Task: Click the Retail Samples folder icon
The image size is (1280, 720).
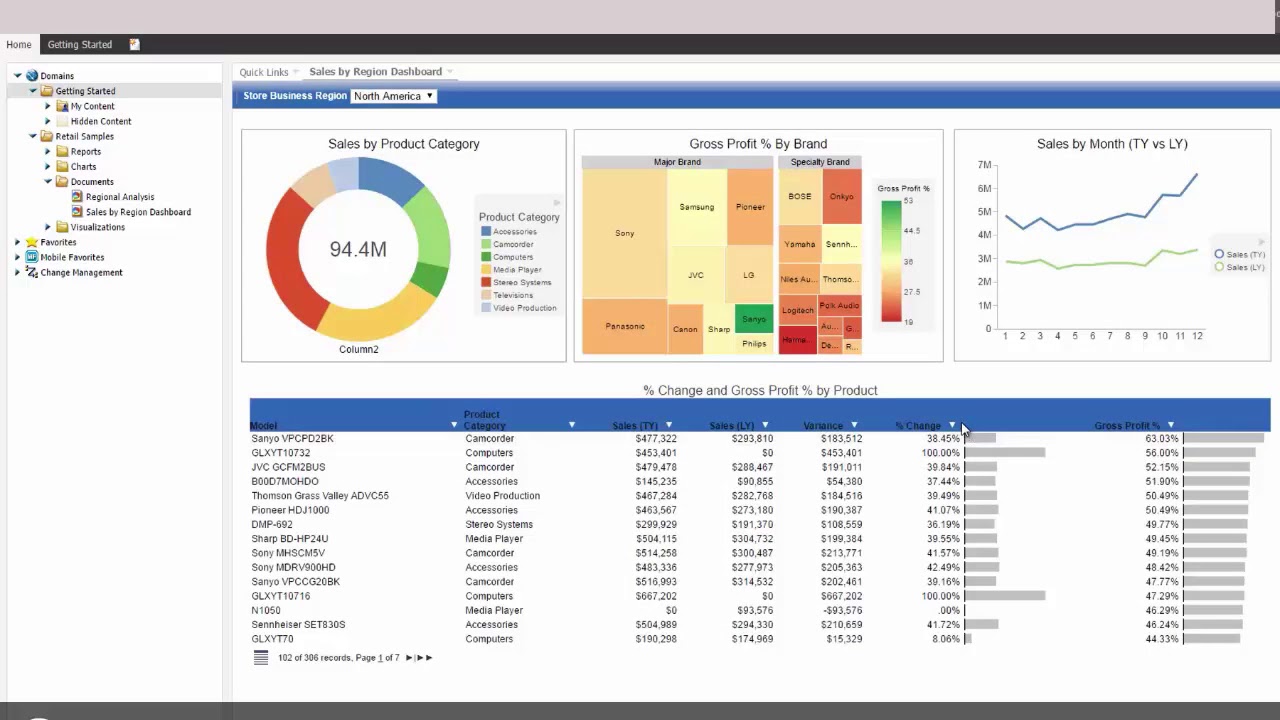Action: point(47,136)
